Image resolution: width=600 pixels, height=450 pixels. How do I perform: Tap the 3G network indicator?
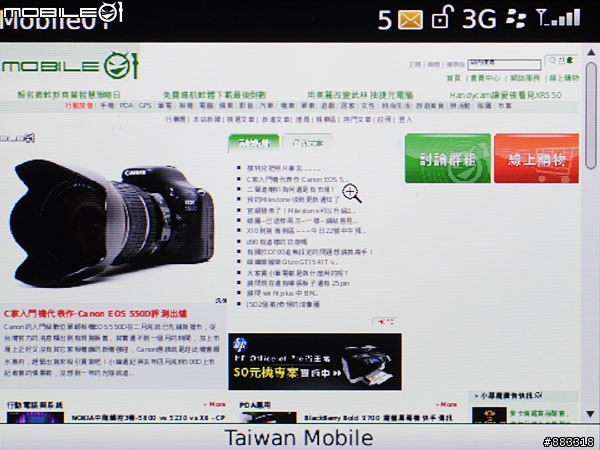(x=479, y=19)
